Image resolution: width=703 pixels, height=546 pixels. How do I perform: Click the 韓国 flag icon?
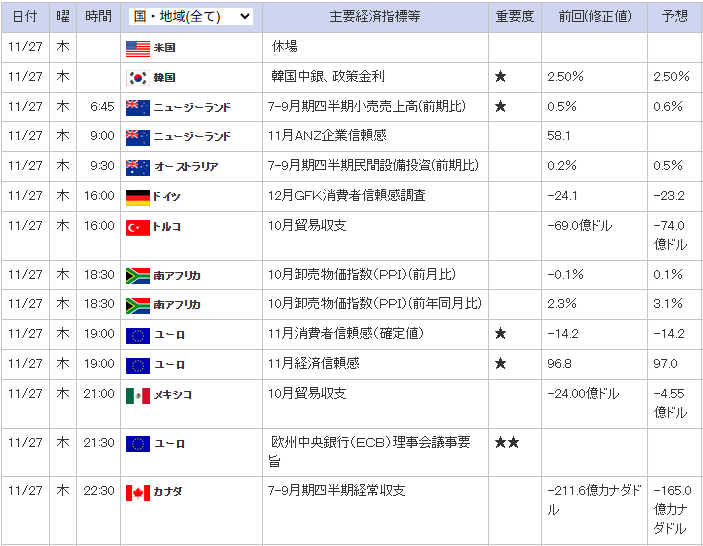point(138,78)
